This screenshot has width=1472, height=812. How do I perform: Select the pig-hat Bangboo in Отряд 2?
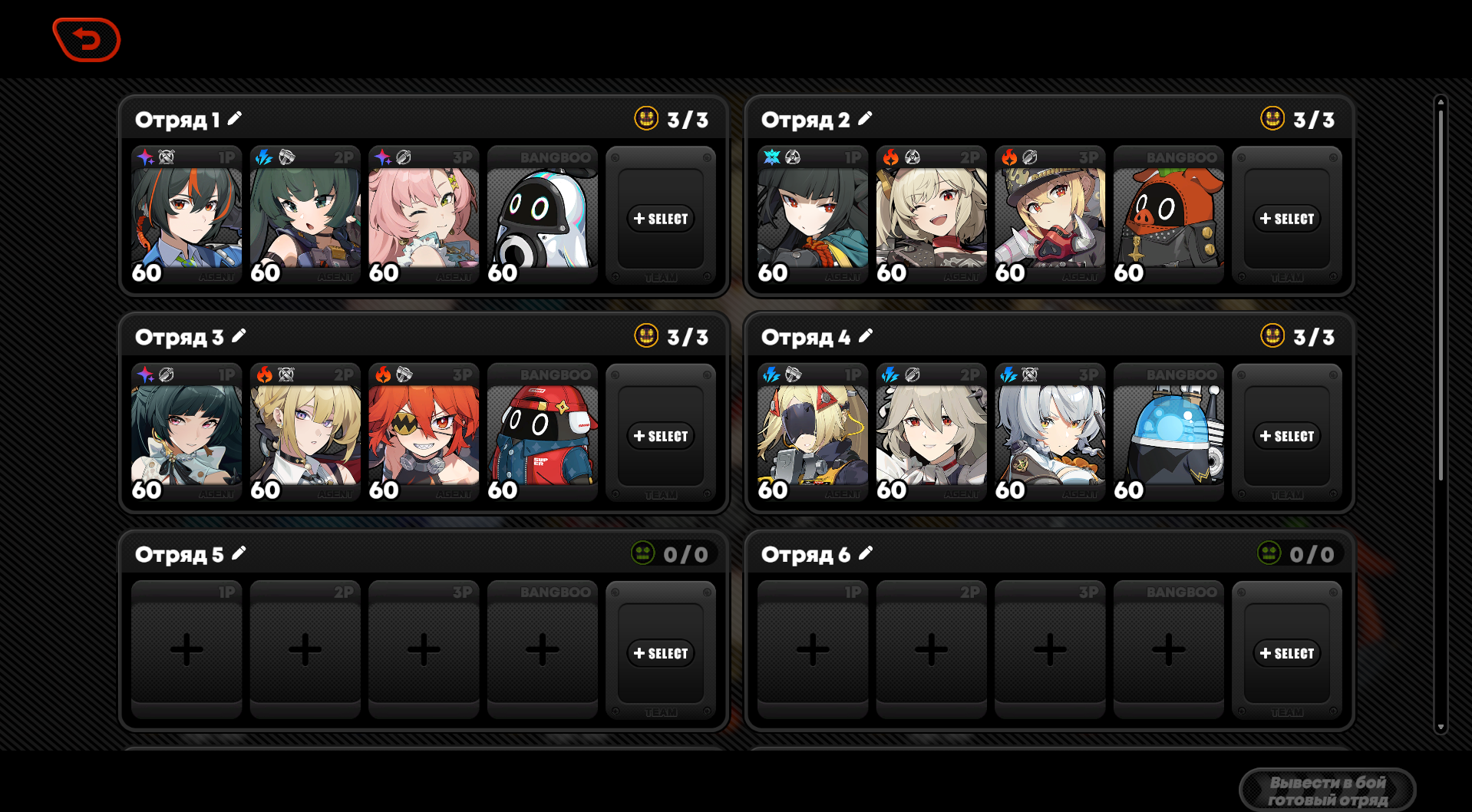point(1169,215)
